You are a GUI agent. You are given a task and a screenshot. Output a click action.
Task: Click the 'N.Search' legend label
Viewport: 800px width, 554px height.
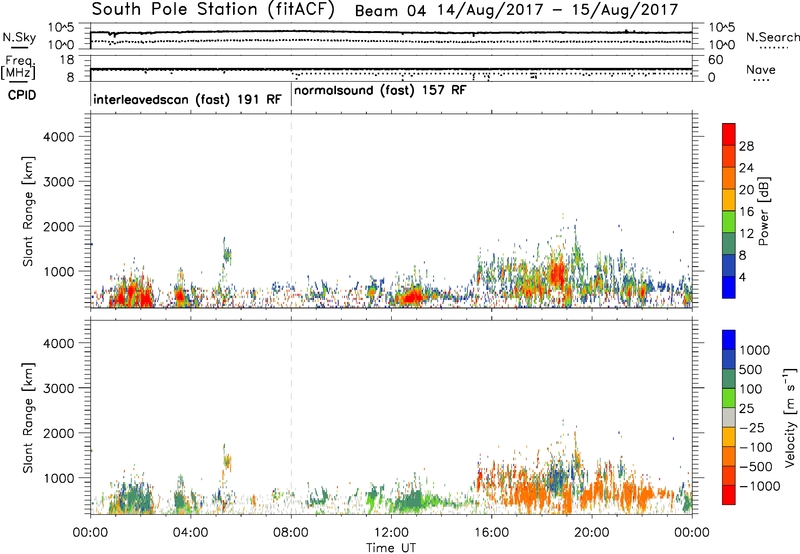[772, 37]
